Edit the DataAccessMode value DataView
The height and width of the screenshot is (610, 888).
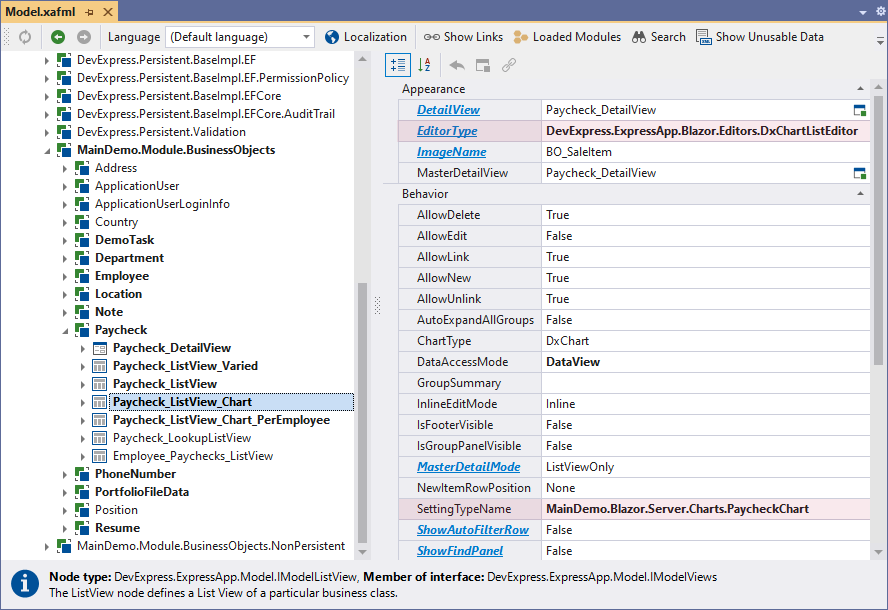click(706, 362)
